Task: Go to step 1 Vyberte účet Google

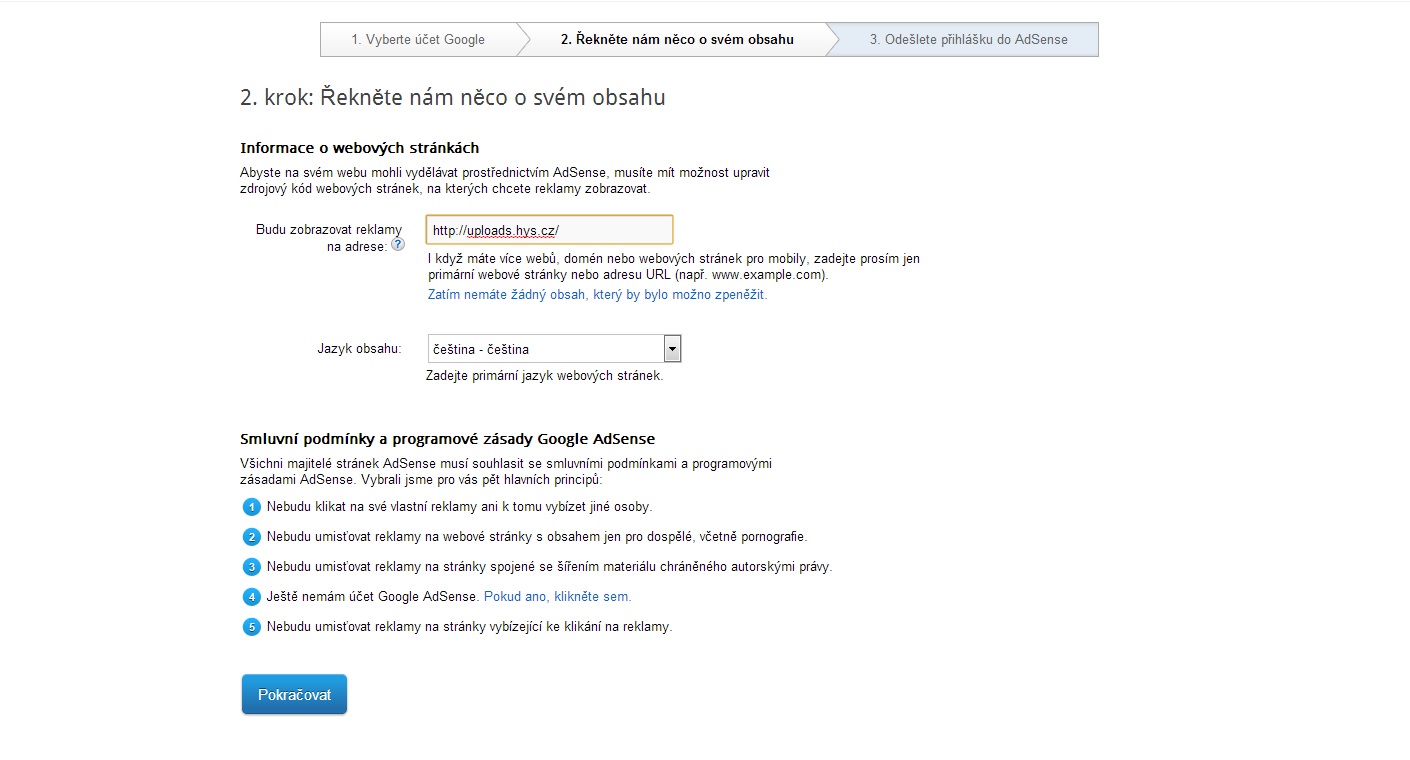Action: [418, 40]
